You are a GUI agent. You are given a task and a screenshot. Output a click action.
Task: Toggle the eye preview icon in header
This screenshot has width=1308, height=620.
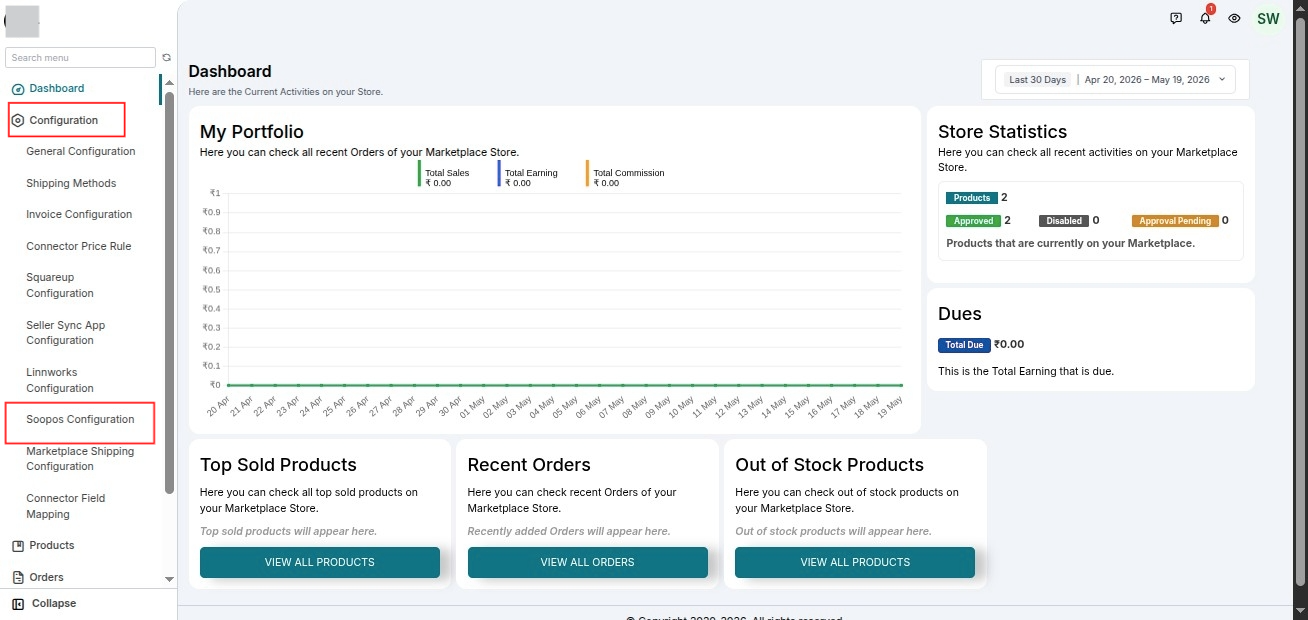1234,19
